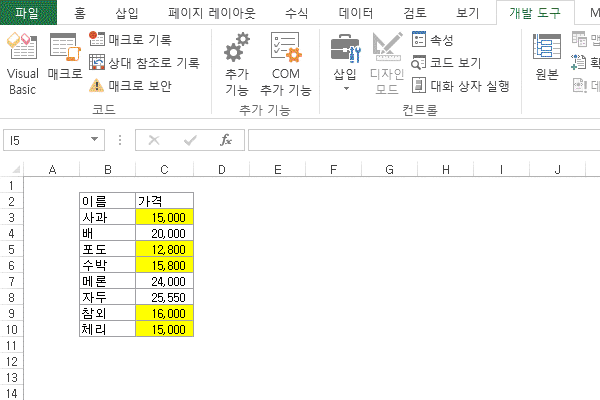
Task: Select yellow cell with 15,800
Action: [165, 265]
